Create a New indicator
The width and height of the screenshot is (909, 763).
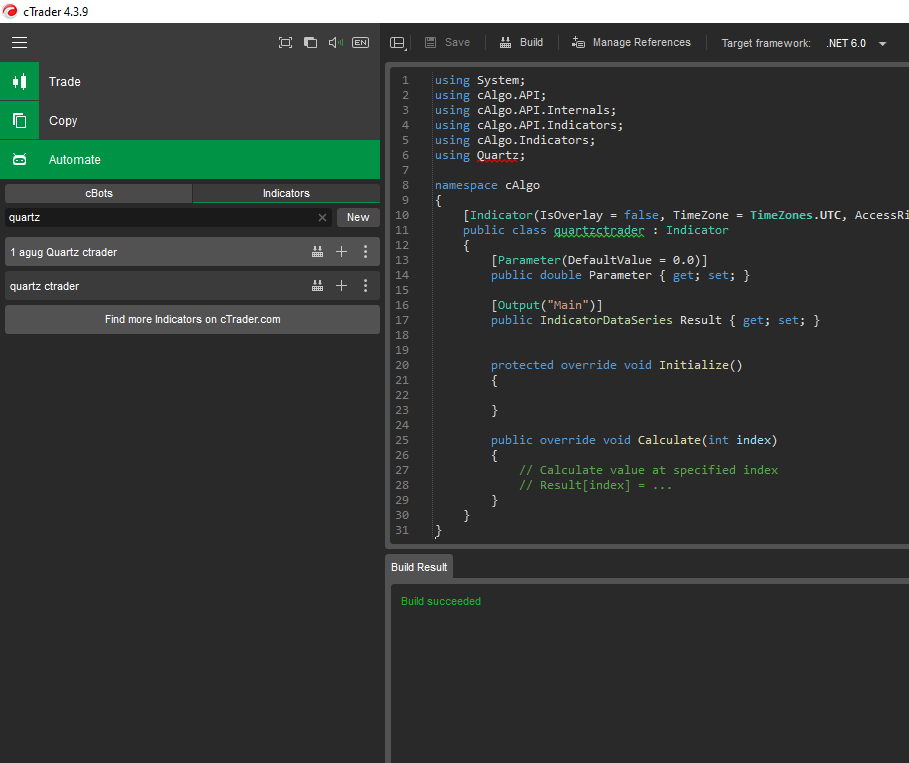(x=358, y=217)
